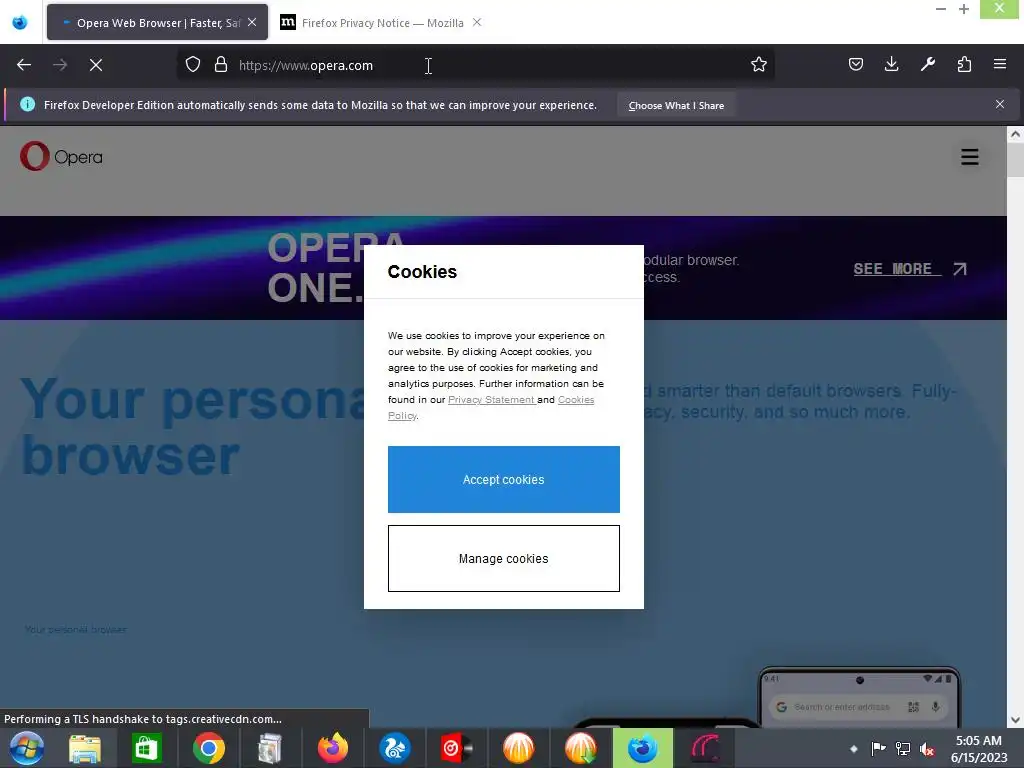Launch Google Chrome from taskbar
The width and height of the screenshot is (1024, 768).
pyautogui.click(x=208, y=748)
